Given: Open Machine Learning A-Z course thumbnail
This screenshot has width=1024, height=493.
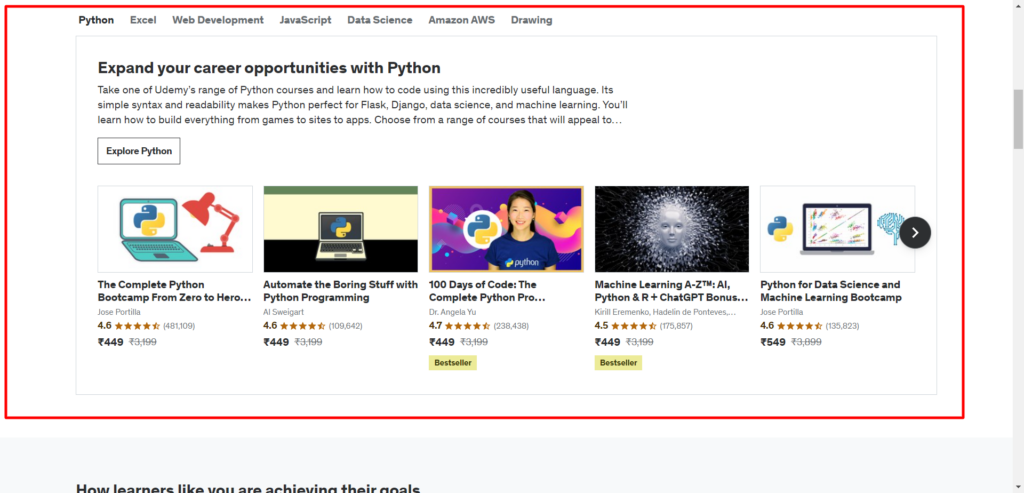Looking at the screenshot, I should pyautogui.click(x=672, y=229).
